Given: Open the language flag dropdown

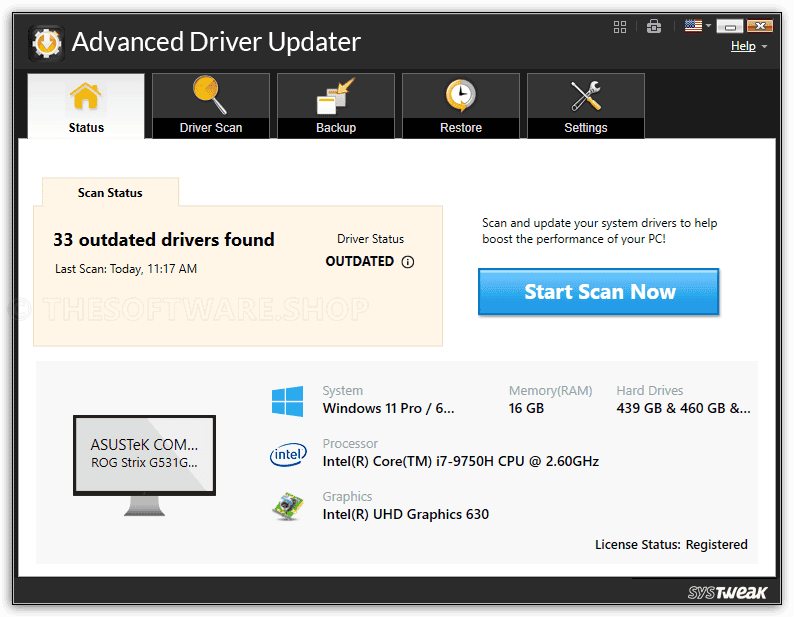Looking at the screenshot, I should 698,25.
